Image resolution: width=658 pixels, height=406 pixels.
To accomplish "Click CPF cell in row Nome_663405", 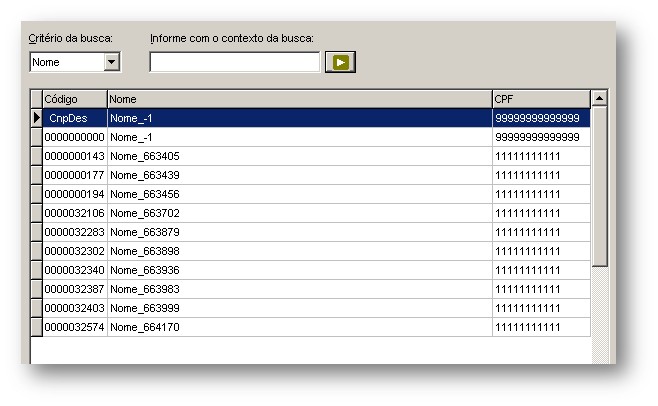I will pos(541,156).
